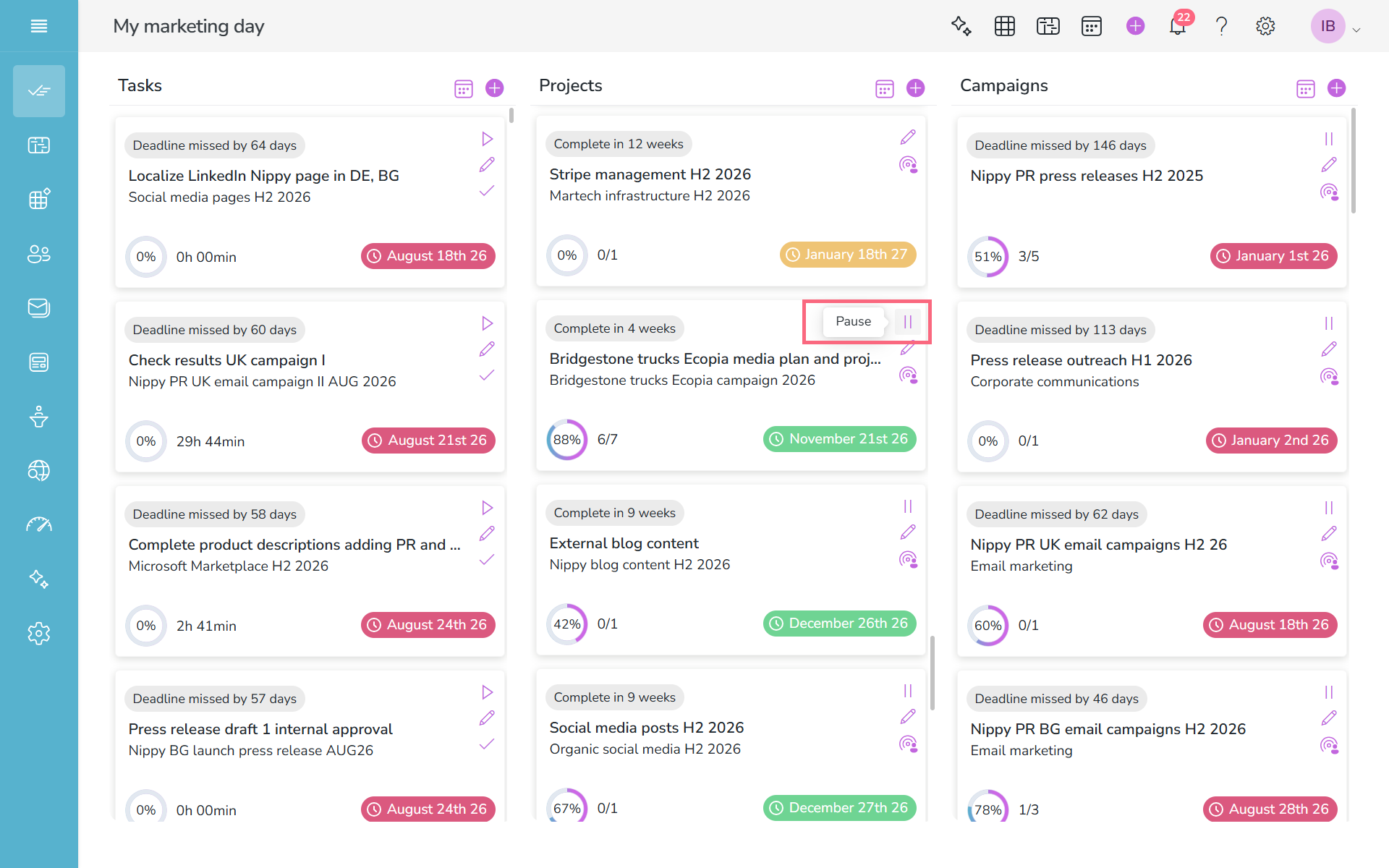
Task: Open the Tasks column calendar icon
Action: pyautogui.click(x=464, y=88)
